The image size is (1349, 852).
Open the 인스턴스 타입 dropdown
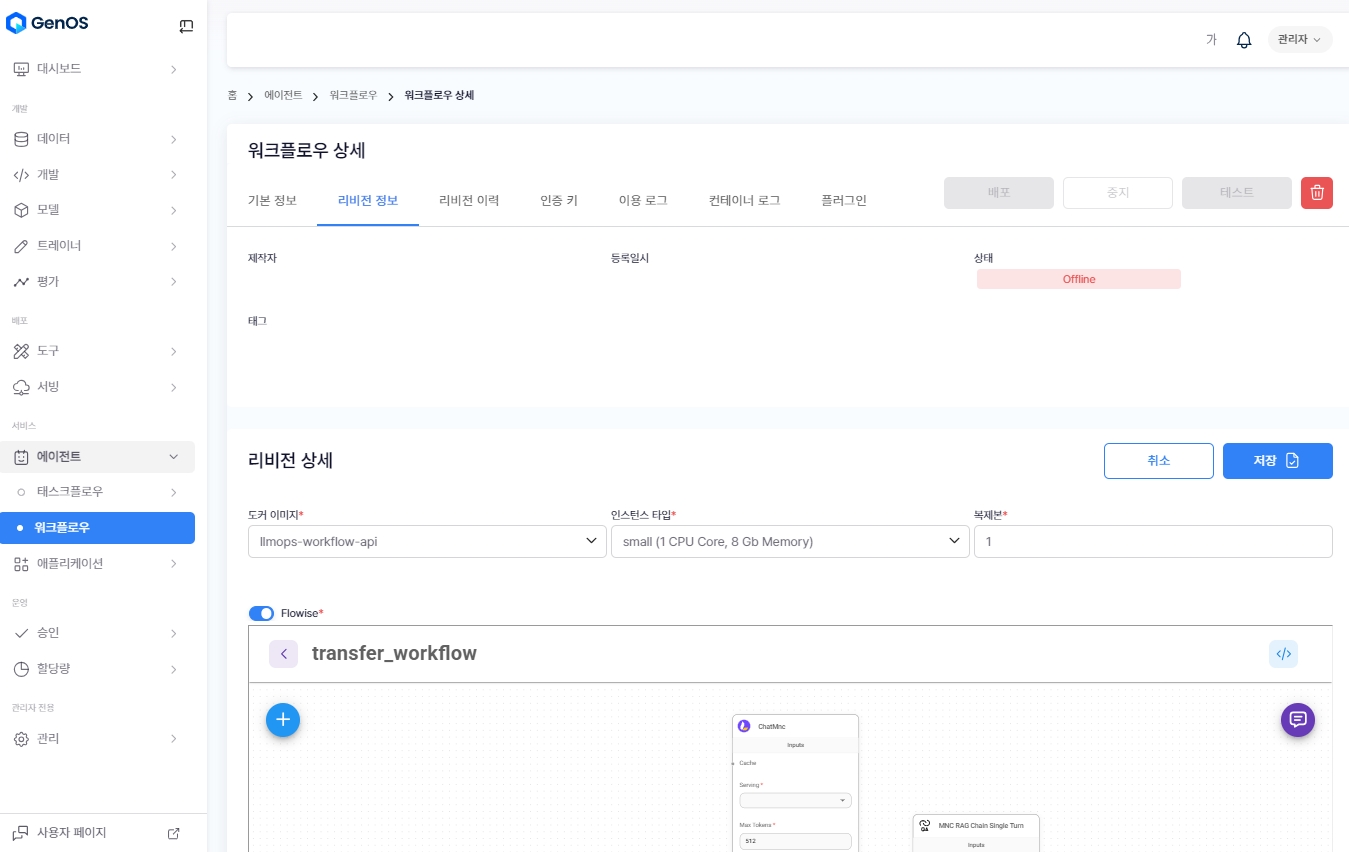point(789,542)
